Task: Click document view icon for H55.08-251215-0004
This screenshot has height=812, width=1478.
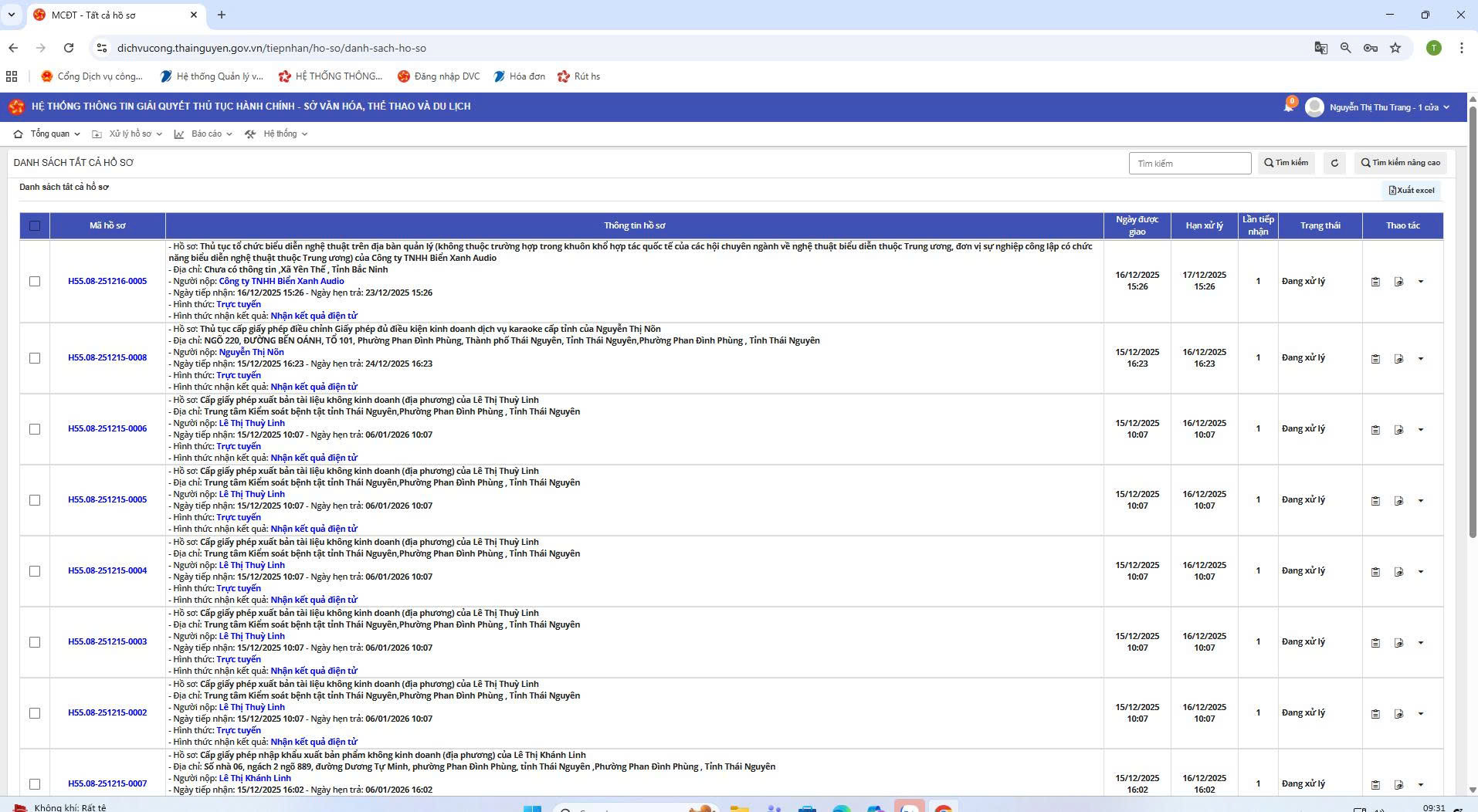Action: click(x=1398, y=572)
